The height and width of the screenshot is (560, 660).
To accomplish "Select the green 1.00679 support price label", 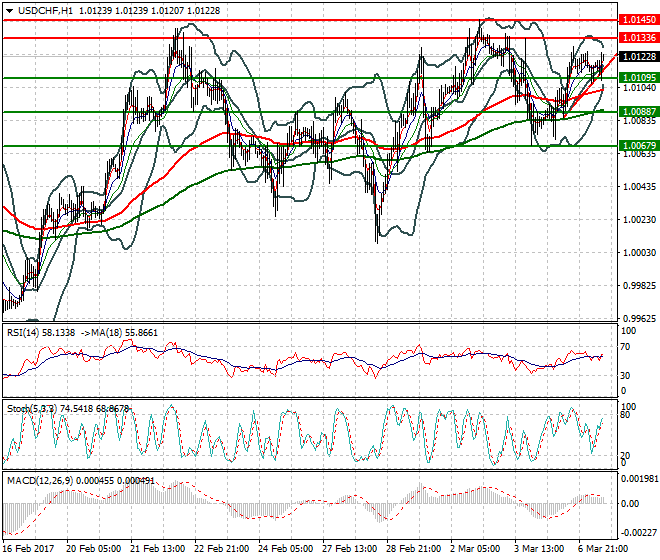I will point(637,145).
